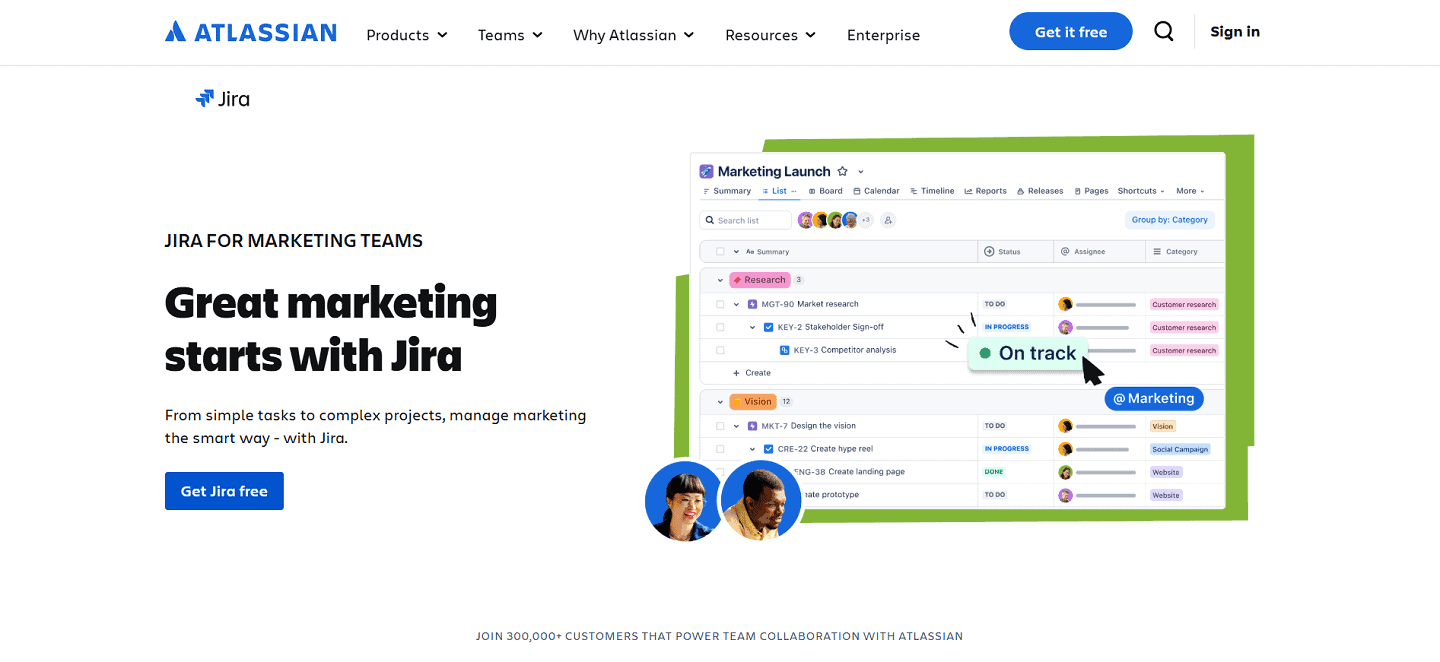Screen dimensions: 1440x662
Task: Click the invite teammate icon beside the avatars
Action: [889, 219]
